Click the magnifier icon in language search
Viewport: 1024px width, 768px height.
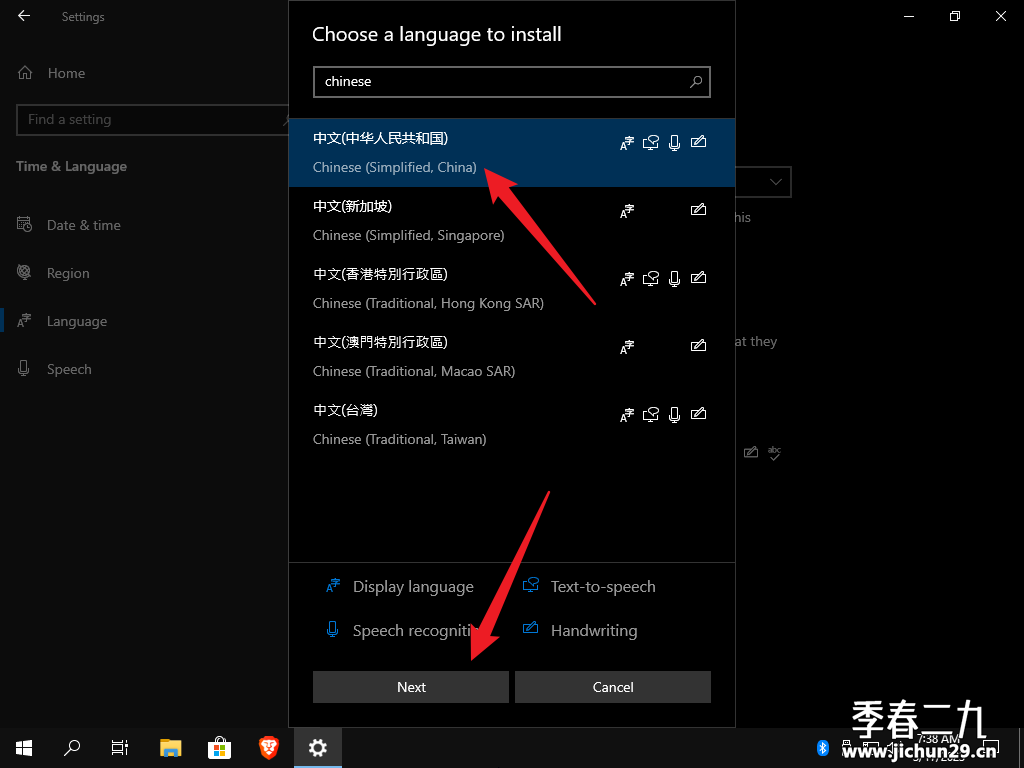pos(696,82)
